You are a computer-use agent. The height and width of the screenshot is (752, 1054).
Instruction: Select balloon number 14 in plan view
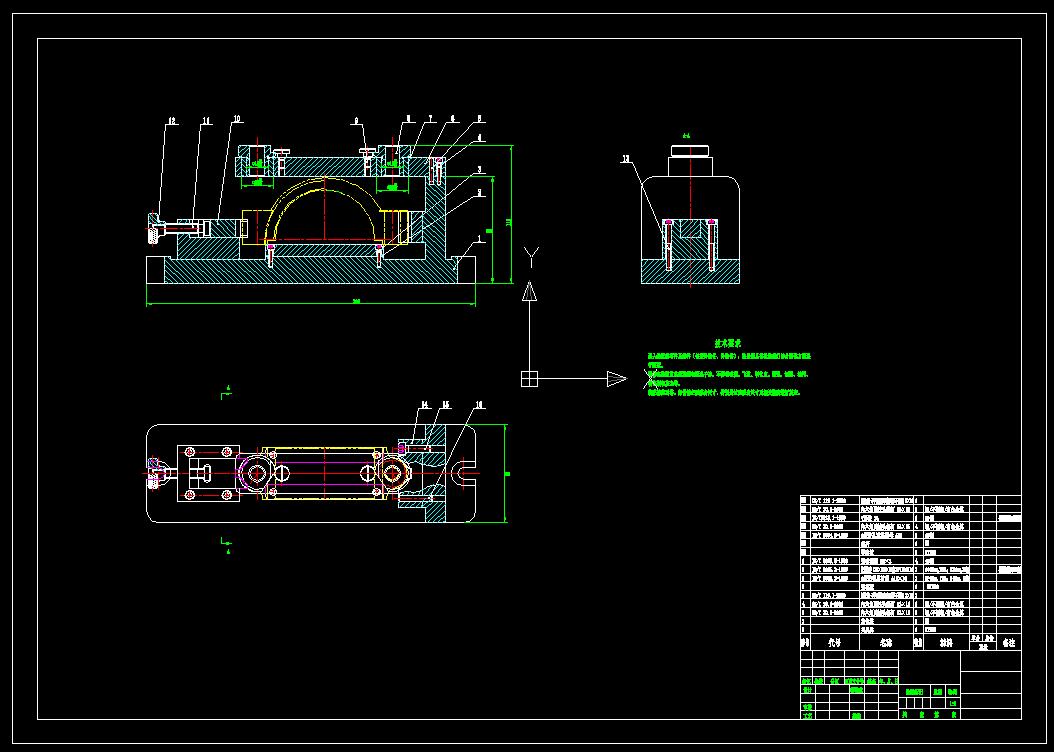click(x=425, y=405)
